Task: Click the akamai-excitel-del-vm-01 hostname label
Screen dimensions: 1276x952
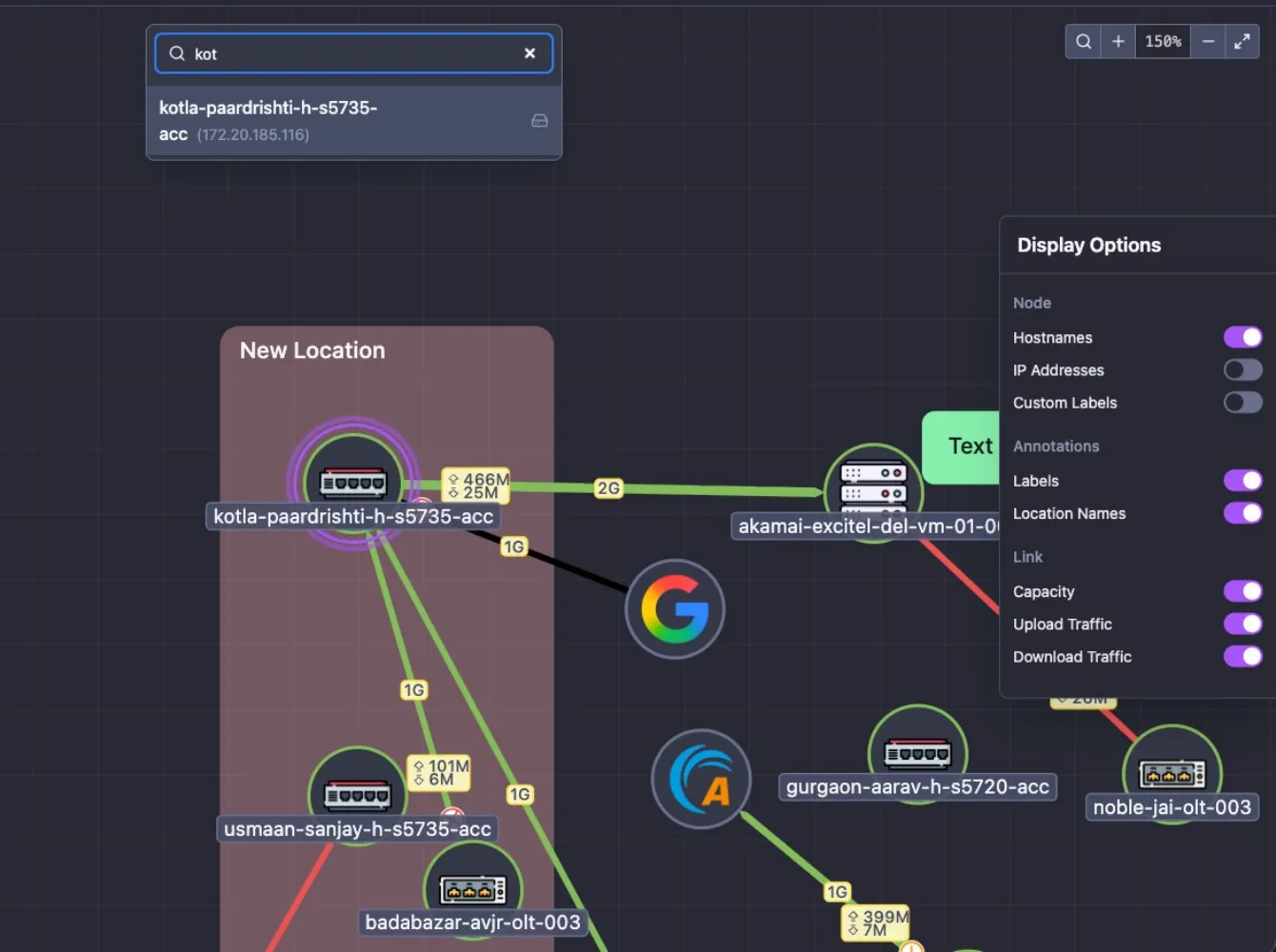Action: (x=866, y=526)
